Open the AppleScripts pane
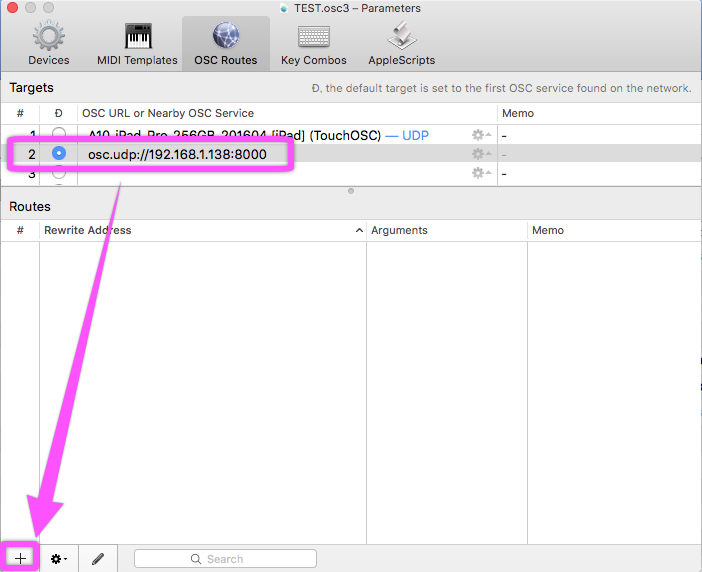The width and height of the screenshot is (702, 572). click(x=401, y=43)
